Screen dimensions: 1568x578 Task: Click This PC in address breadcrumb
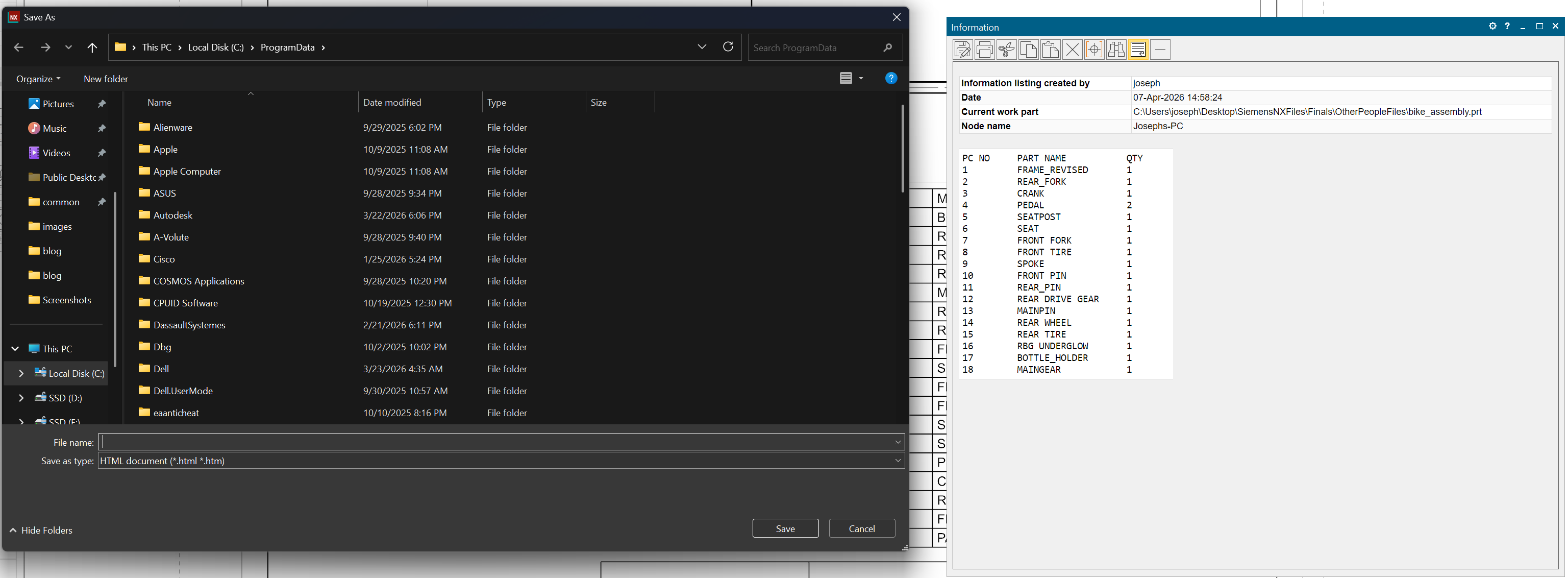tap(157, 47)
